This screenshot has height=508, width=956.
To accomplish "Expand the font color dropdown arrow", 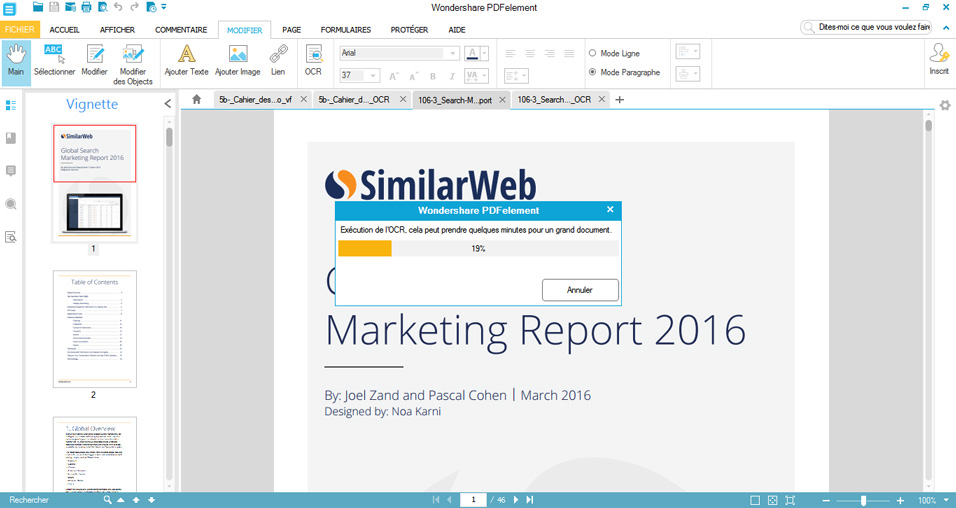I will coord(485,54).
